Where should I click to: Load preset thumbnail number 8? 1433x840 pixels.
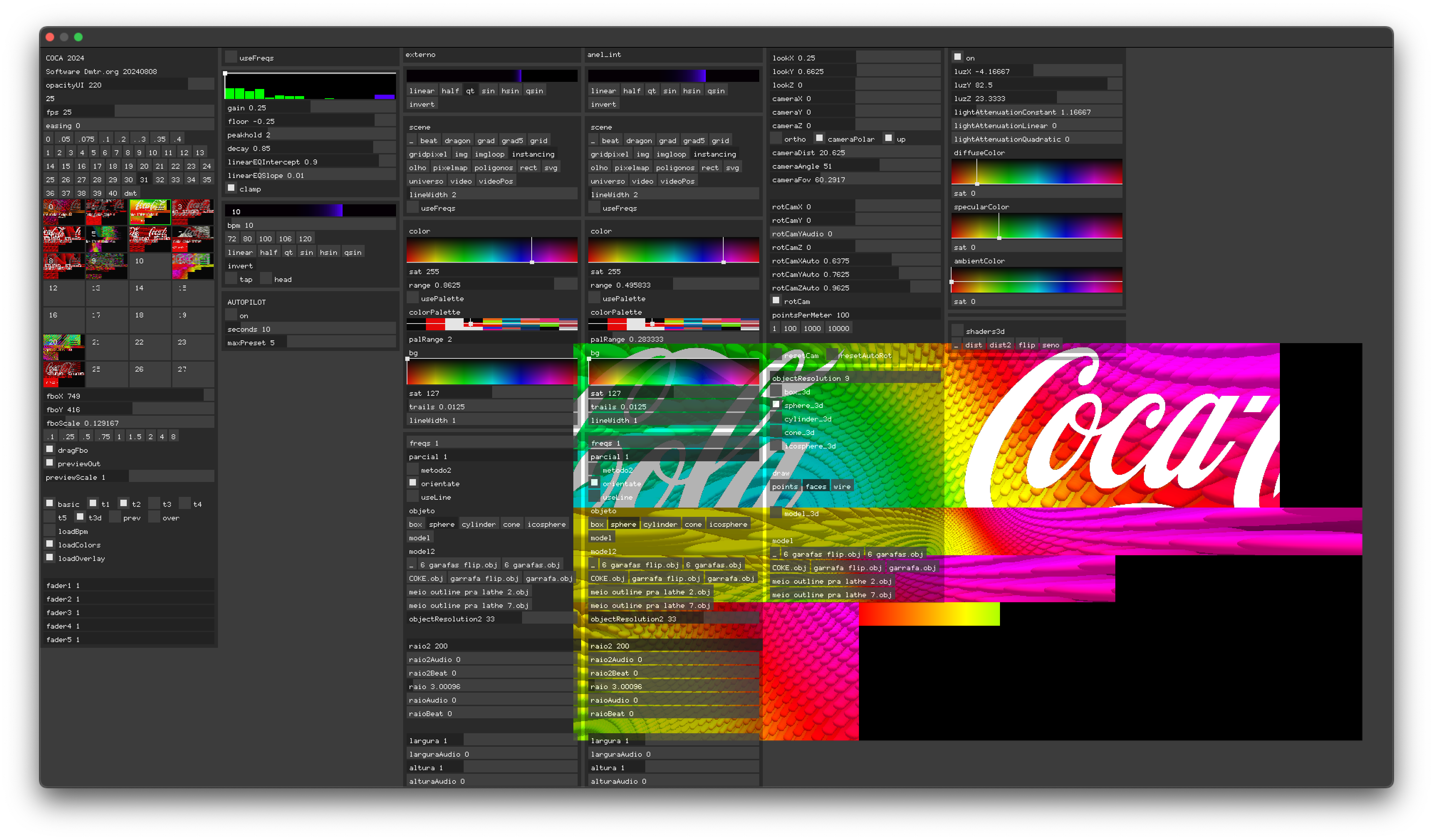pos(64,267)
